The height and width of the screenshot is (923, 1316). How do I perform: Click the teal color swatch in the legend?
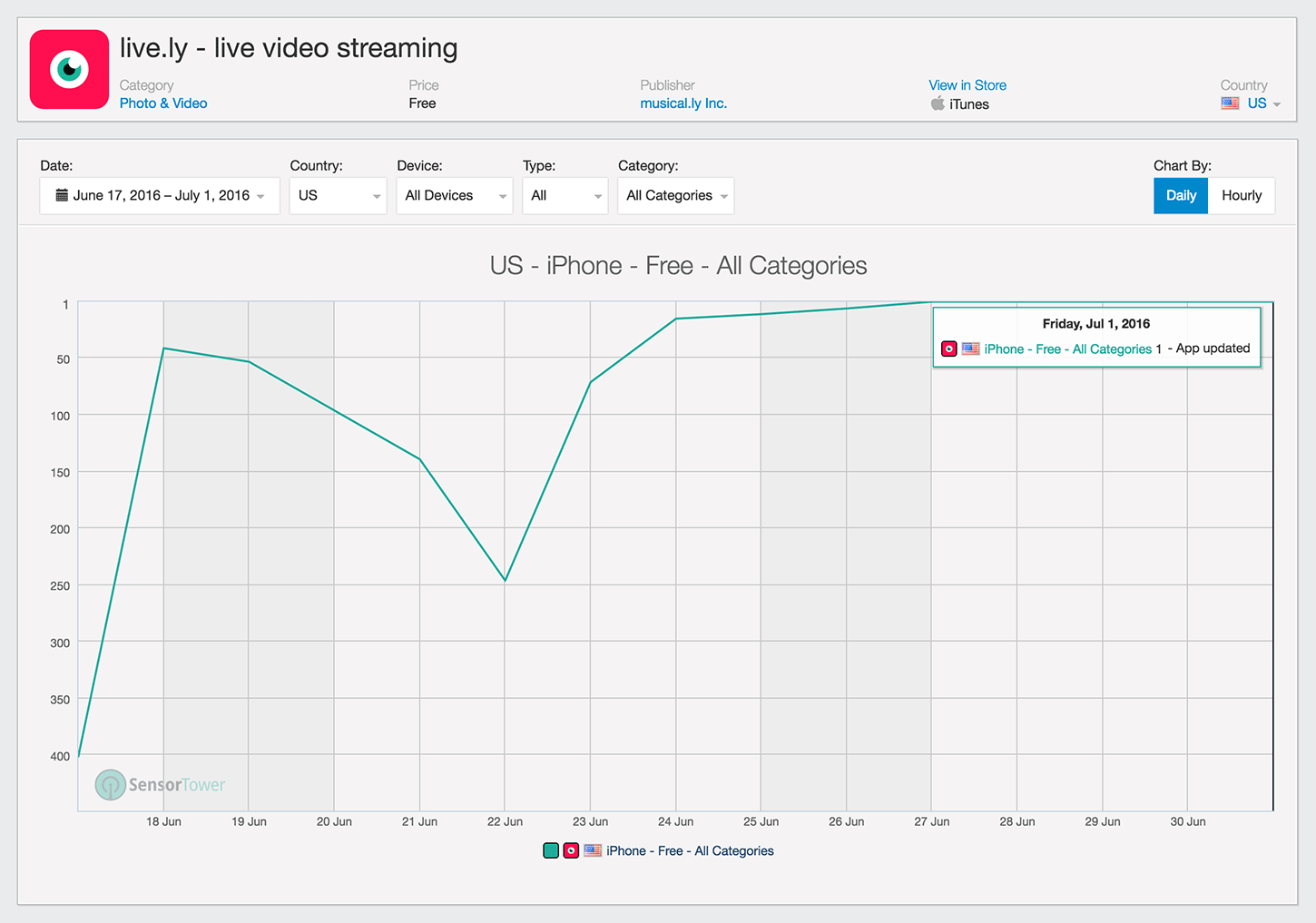pos(551,850)
